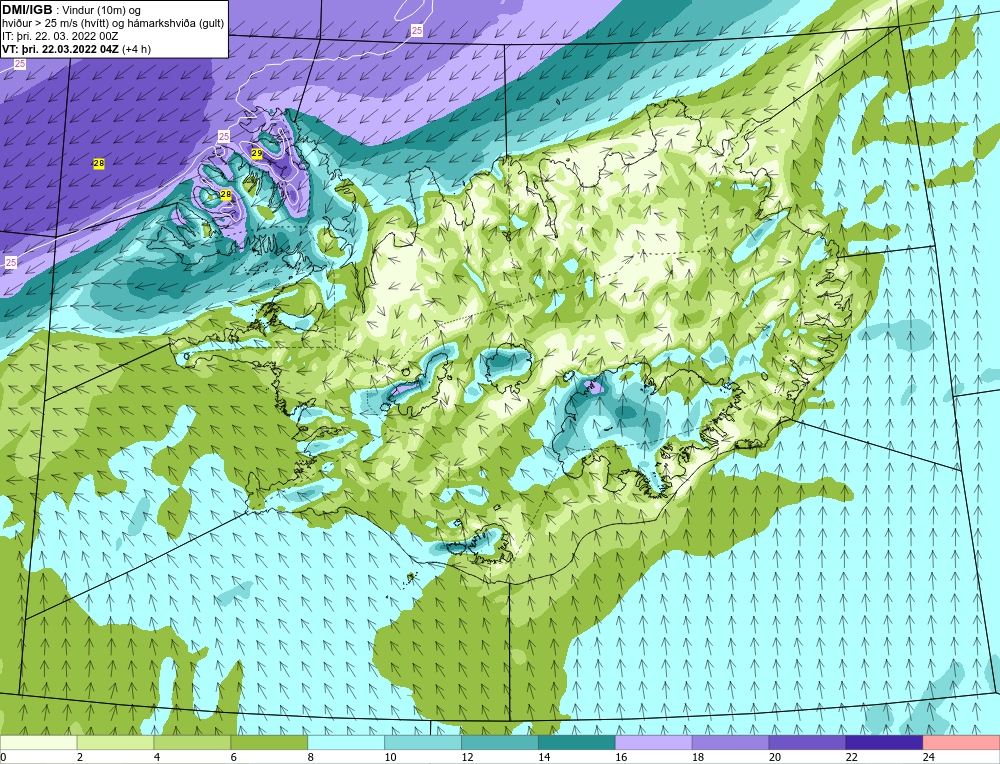Click the 'DMI/IGB : Vindur (10m) og' title line

71,10
